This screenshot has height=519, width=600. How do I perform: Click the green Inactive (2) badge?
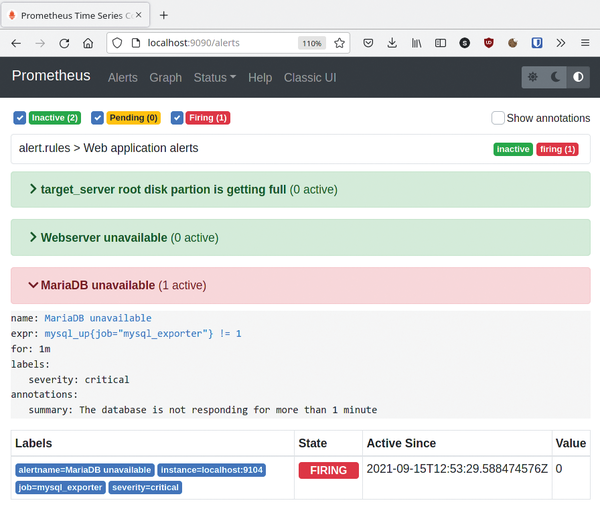(55, 118)
